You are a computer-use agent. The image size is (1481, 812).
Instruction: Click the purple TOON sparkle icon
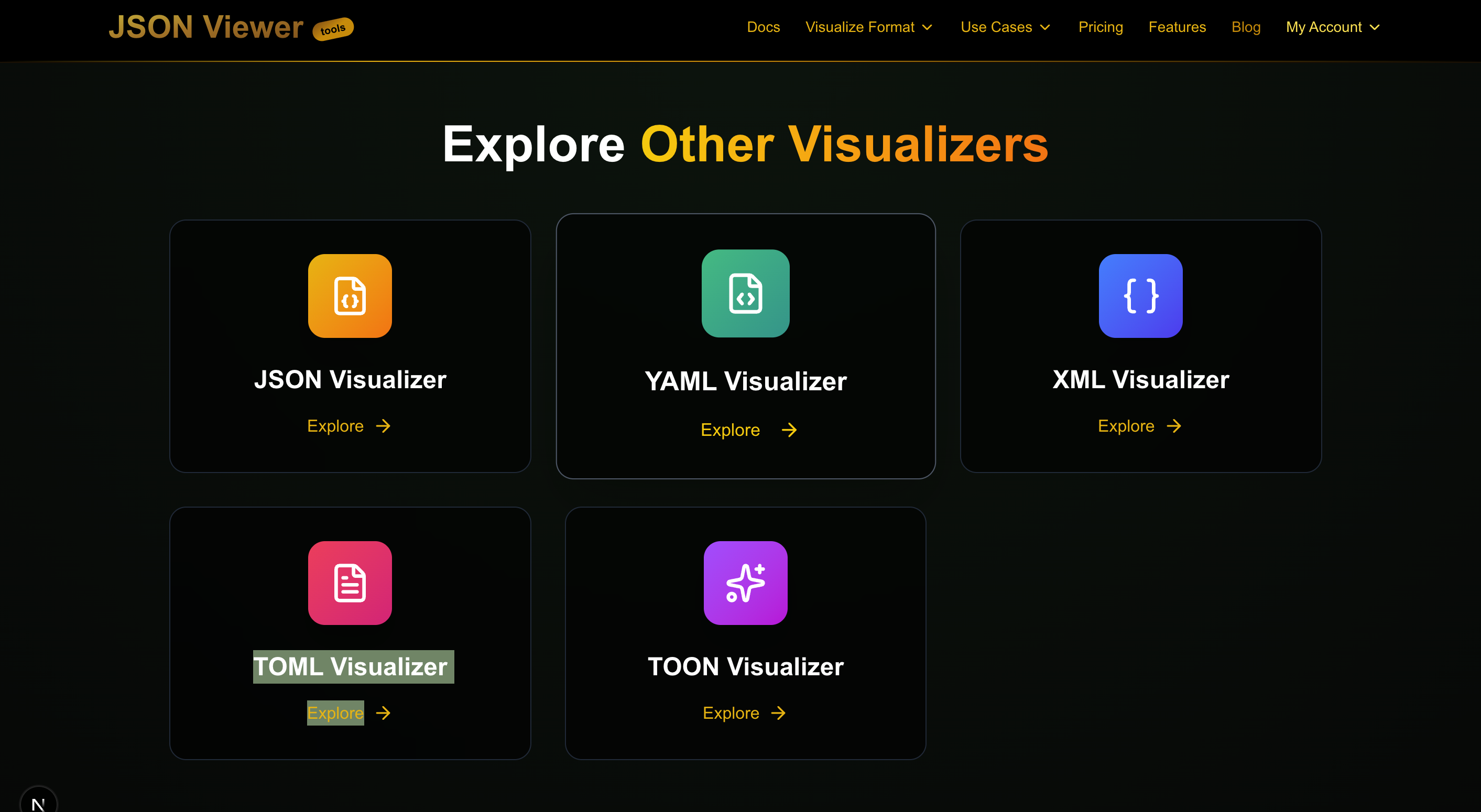[745, 583]
